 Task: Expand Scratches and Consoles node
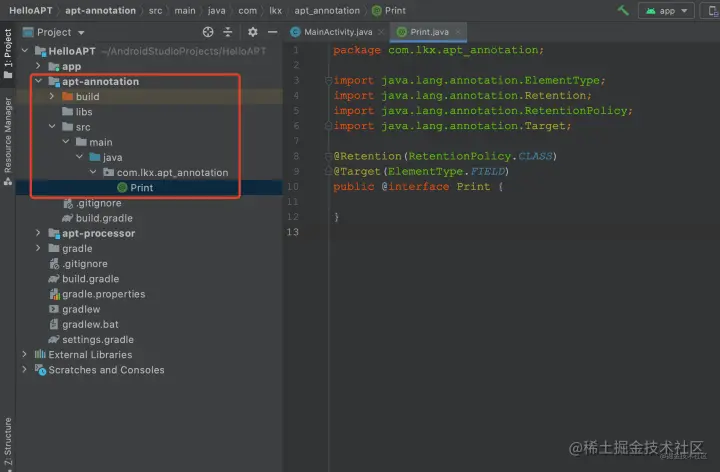pos(24,370)
